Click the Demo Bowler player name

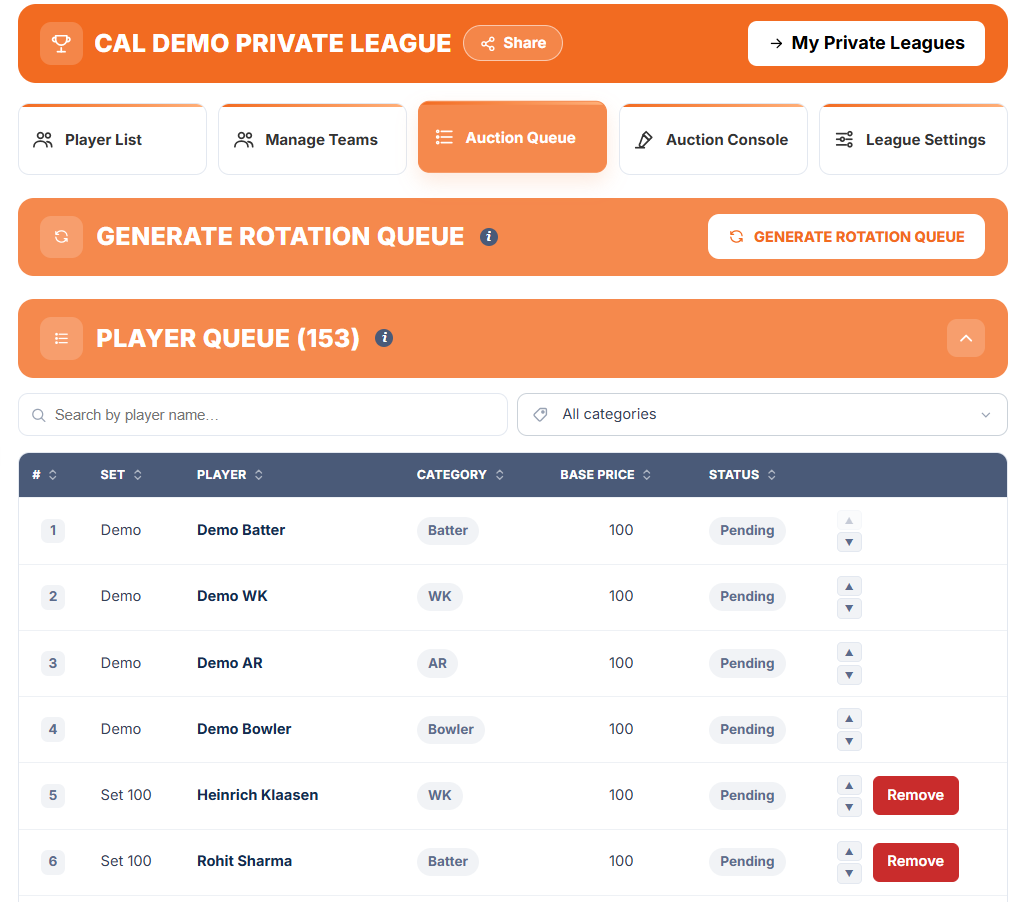[244, 729]
